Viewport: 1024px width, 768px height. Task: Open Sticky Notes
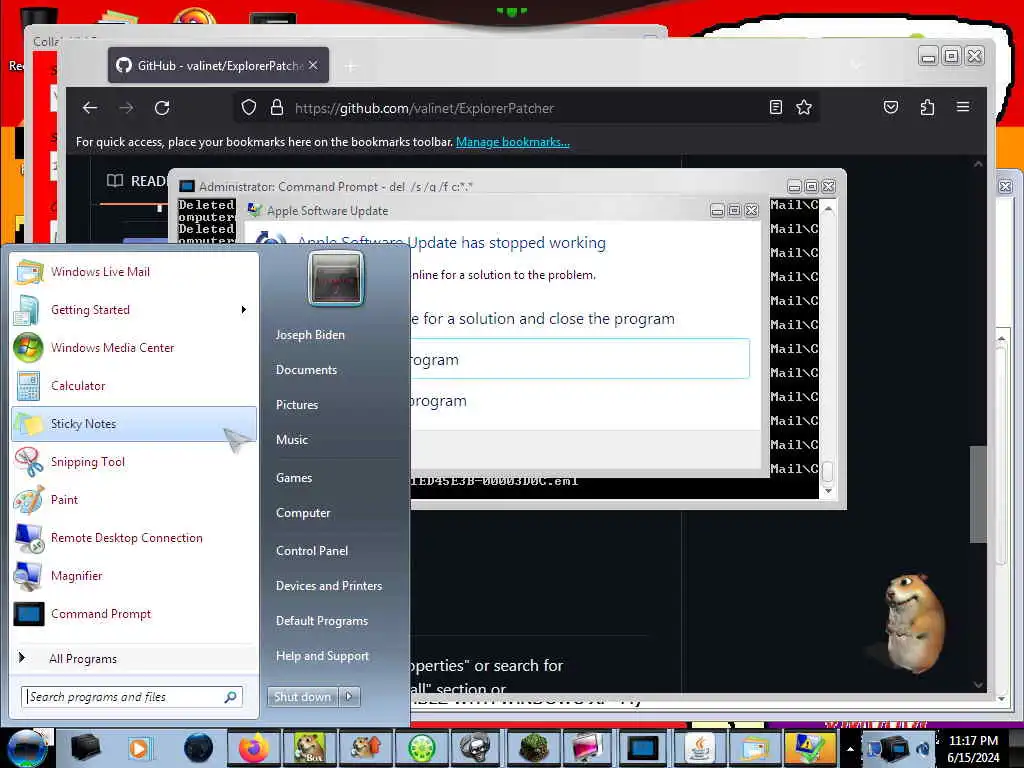click(134, 424)
